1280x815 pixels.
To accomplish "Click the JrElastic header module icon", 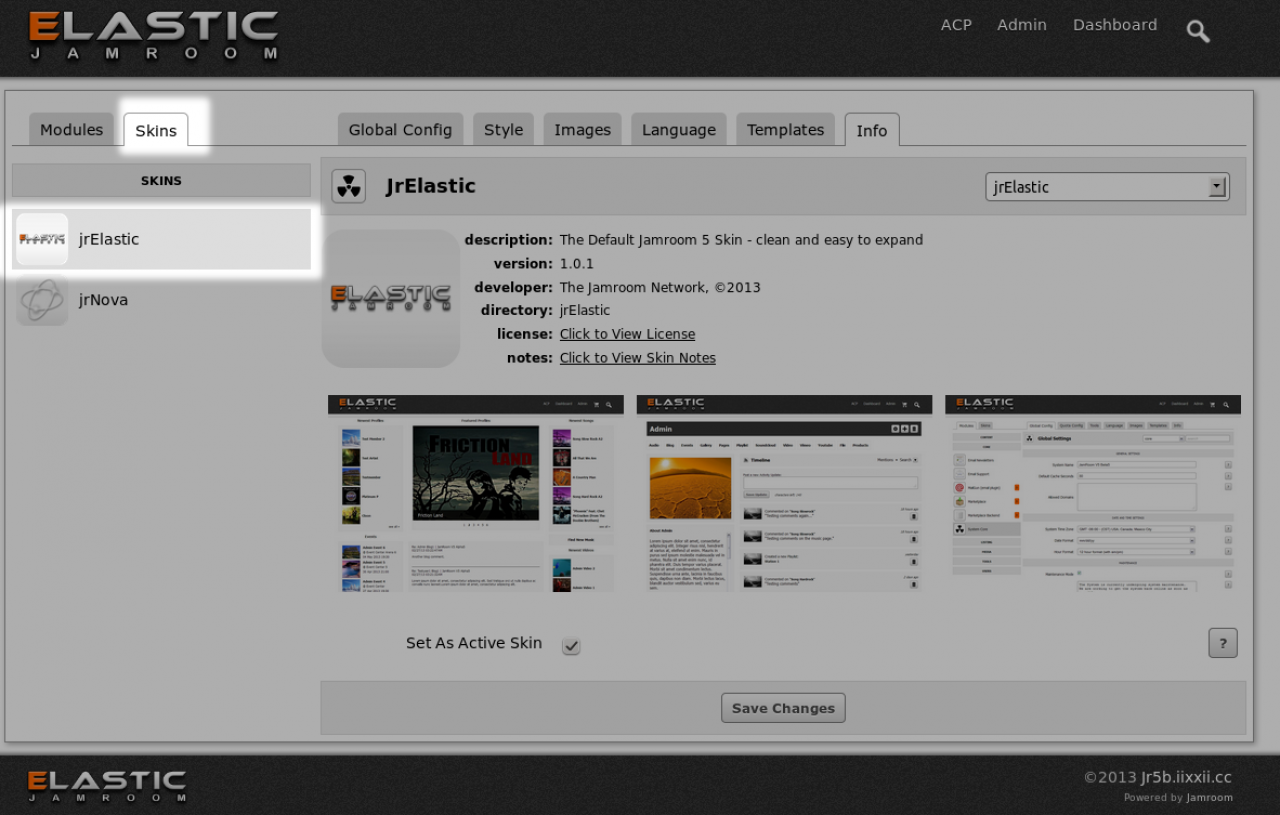I will click(x=349, y=186).
